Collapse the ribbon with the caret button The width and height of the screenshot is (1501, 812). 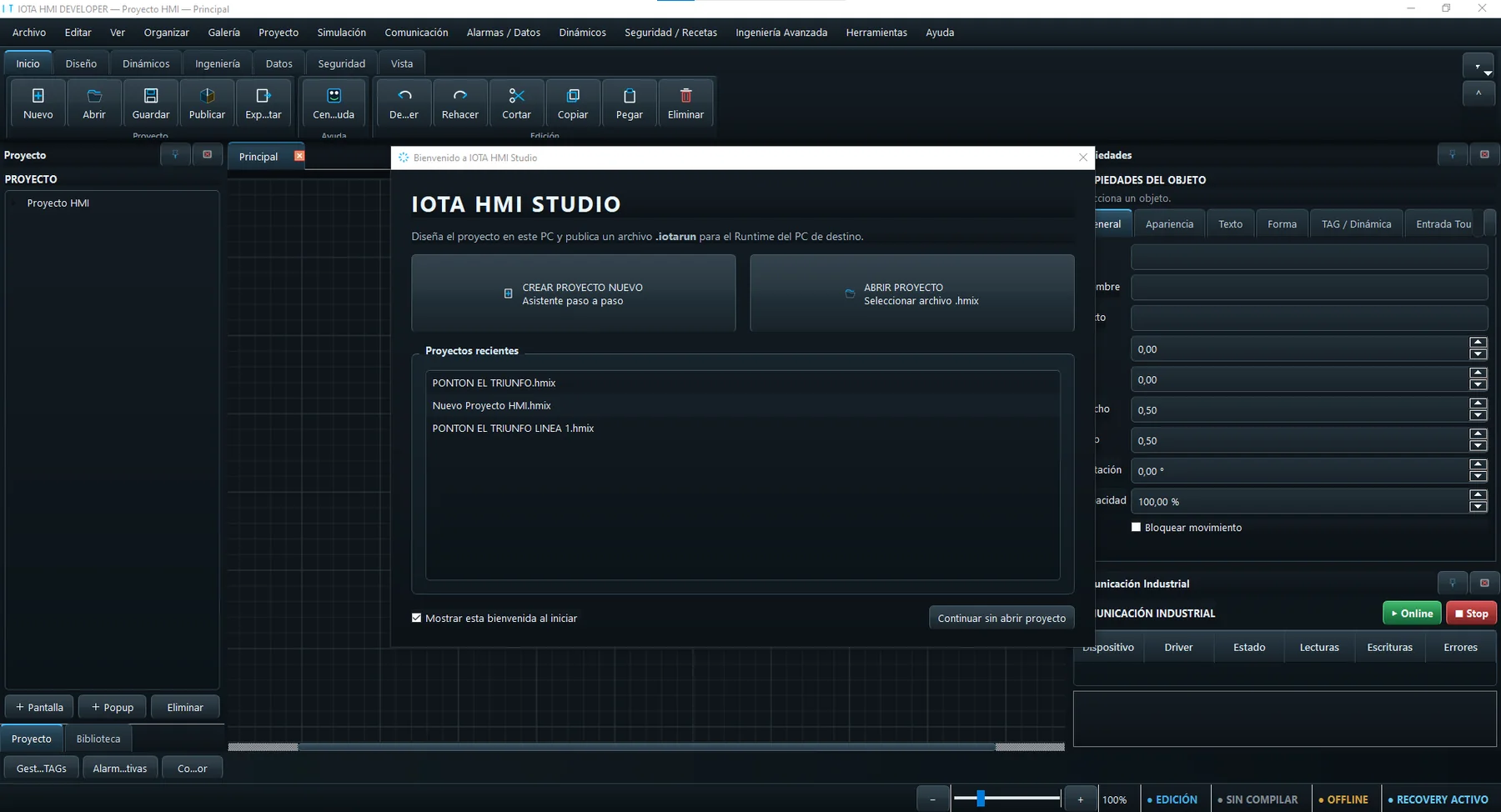click(1478, 93)
